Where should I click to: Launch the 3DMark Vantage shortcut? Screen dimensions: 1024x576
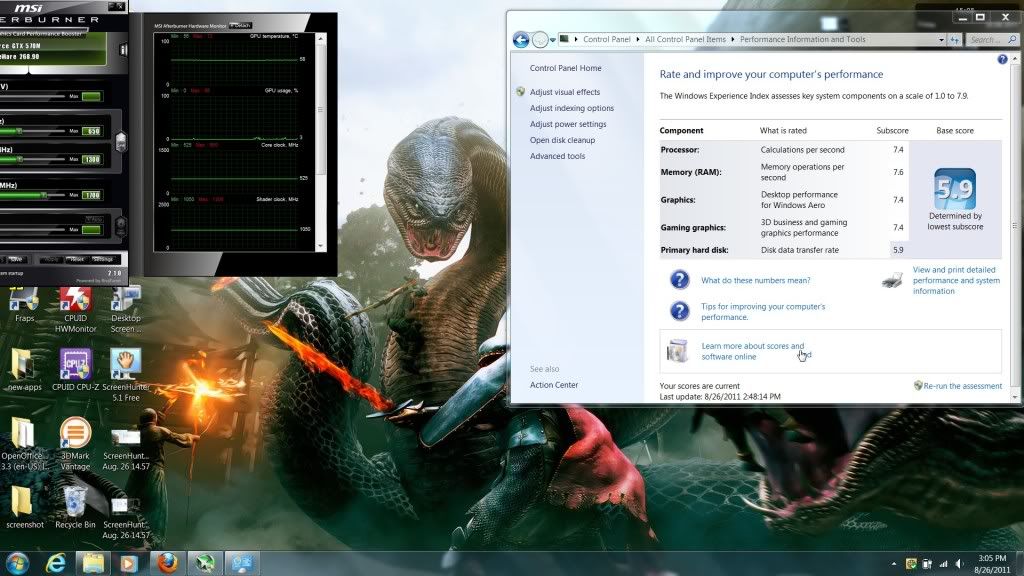[x=75, y=444]
